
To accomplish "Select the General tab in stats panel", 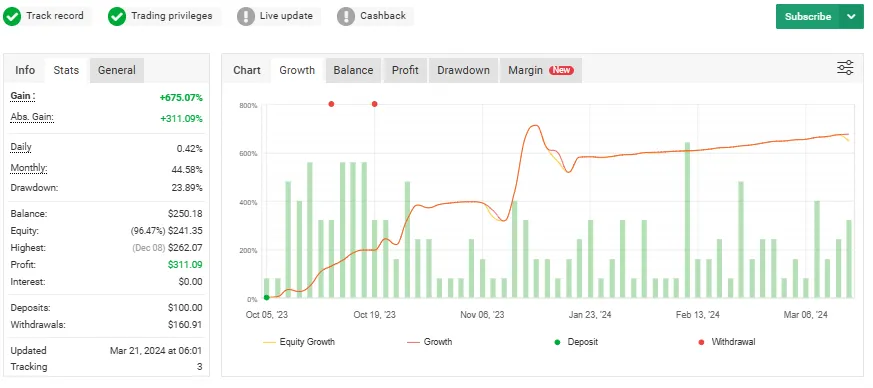I will point(117,70).
